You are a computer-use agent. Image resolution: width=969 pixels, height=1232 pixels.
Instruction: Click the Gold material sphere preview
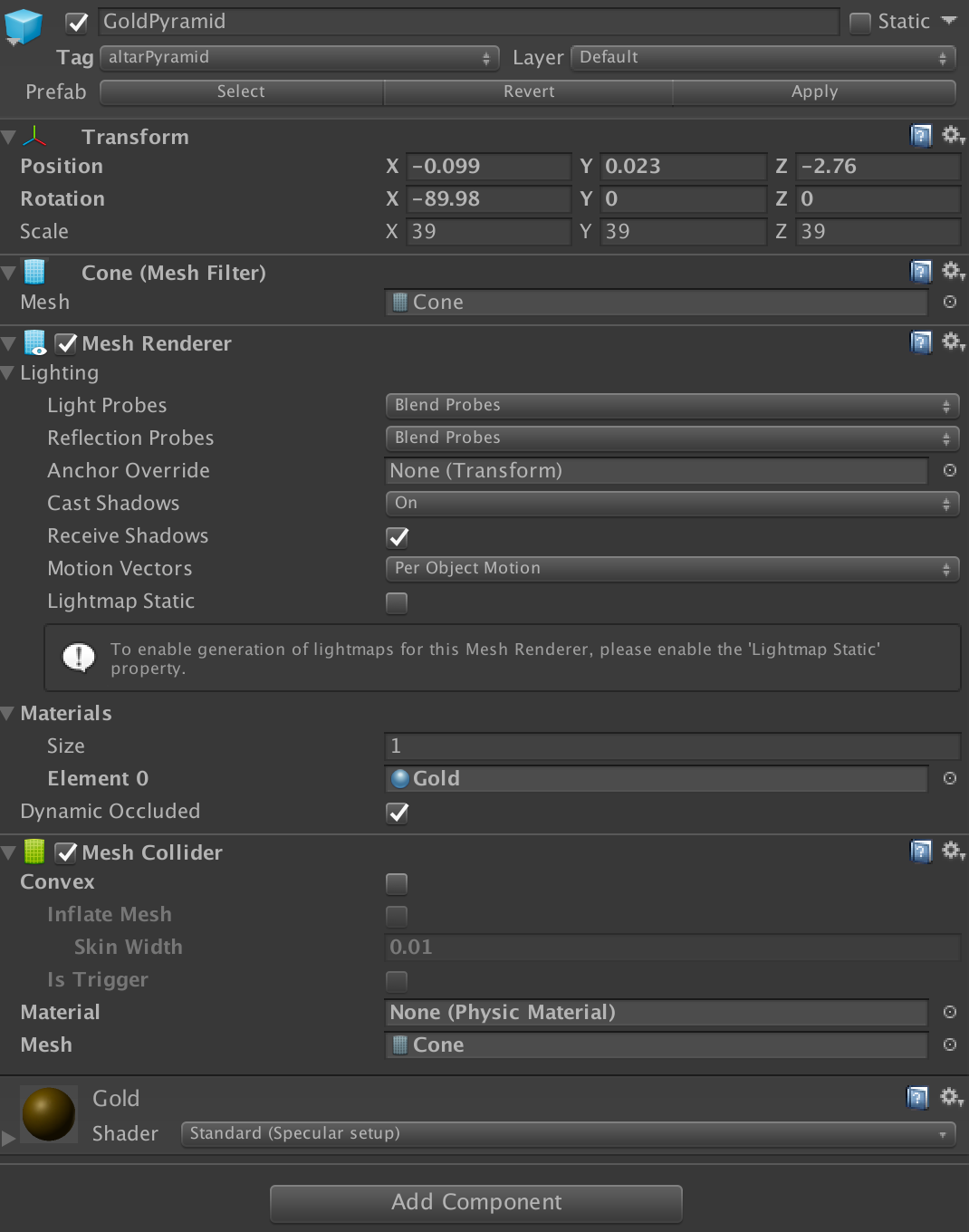click(x=48, y=1114)
